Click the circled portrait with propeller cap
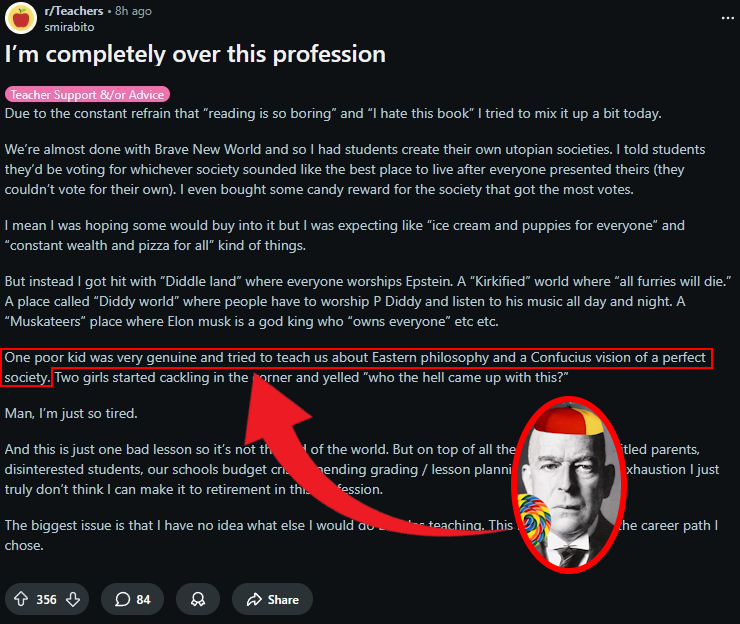The image size is (740, 624). tap(569, 485)
